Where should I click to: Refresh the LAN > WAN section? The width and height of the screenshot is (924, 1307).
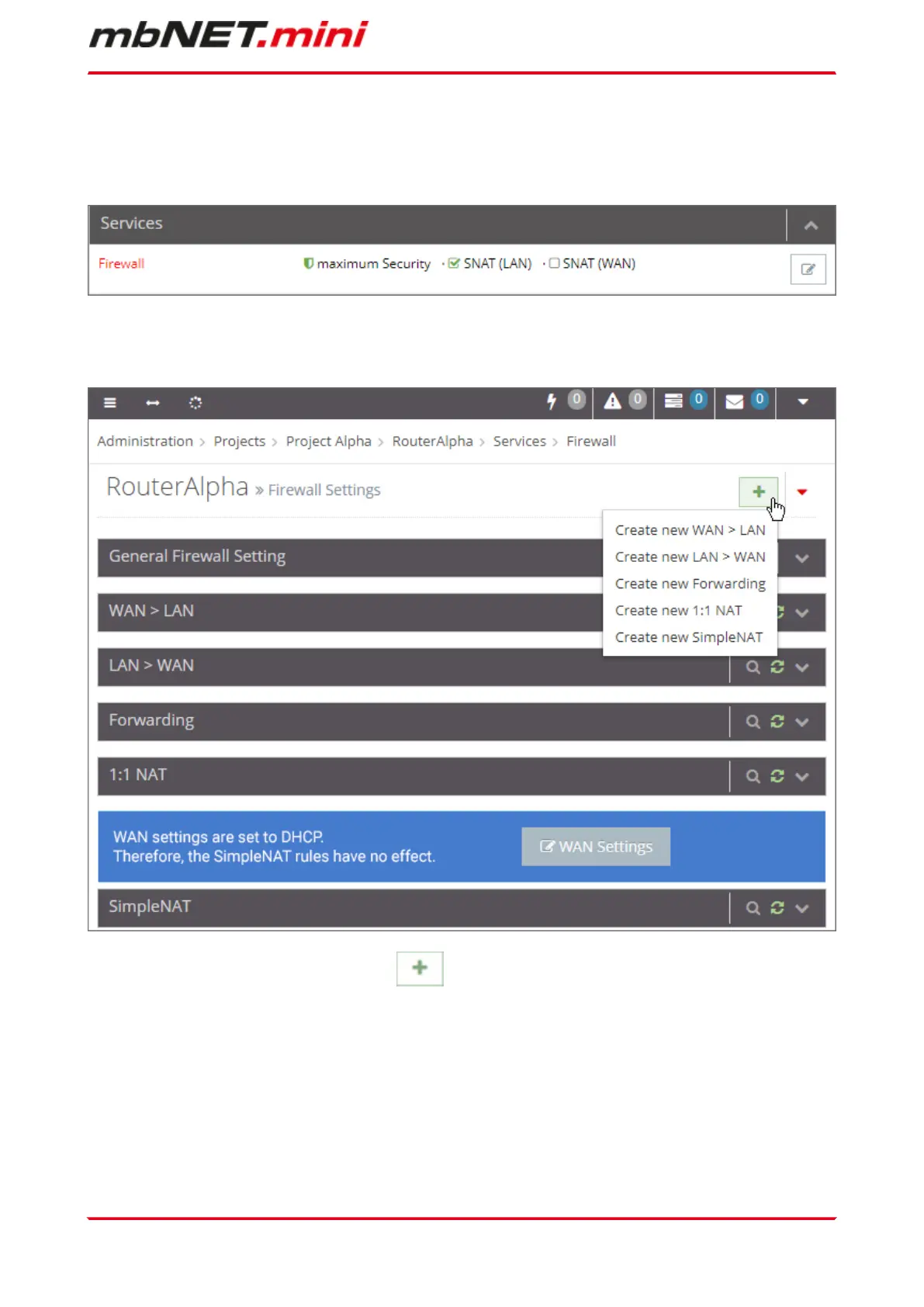(x=777, y=667)
